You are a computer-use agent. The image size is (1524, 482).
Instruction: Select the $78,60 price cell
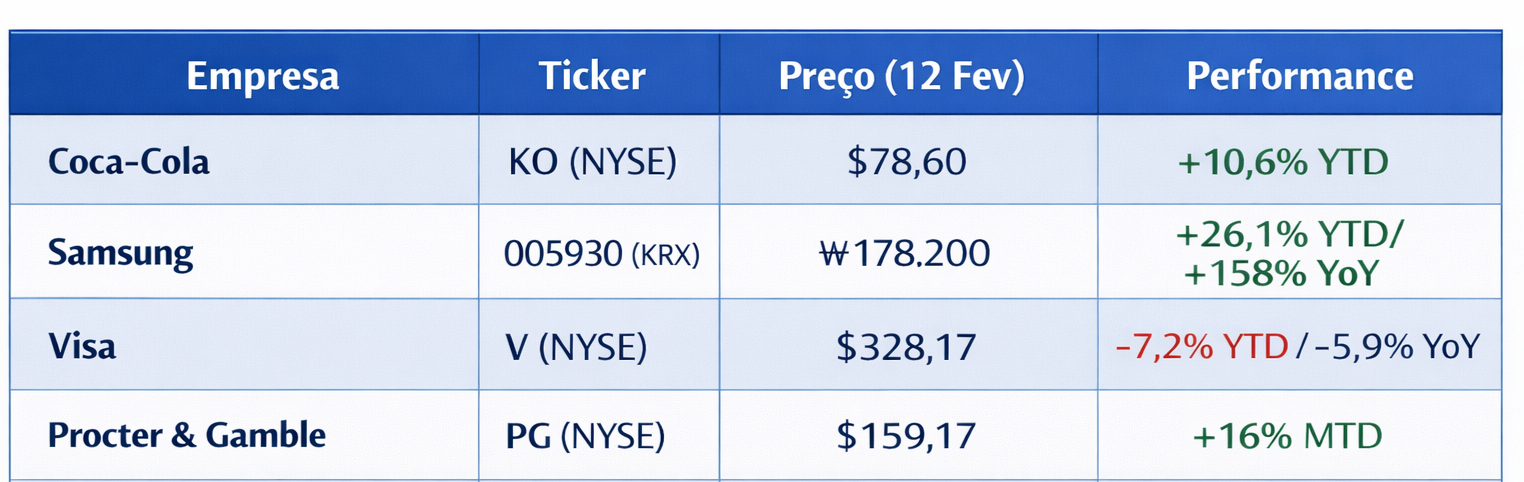pos(906,162)
